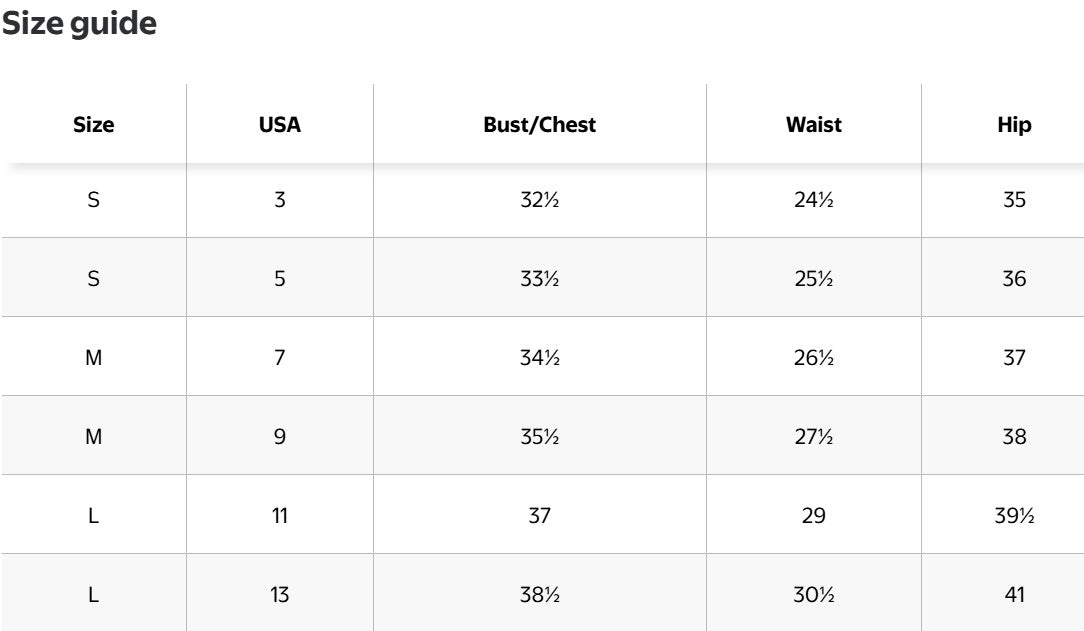
Task: Click the 37 bust/chest value in the size 11 row
Action: click(539, 516)
